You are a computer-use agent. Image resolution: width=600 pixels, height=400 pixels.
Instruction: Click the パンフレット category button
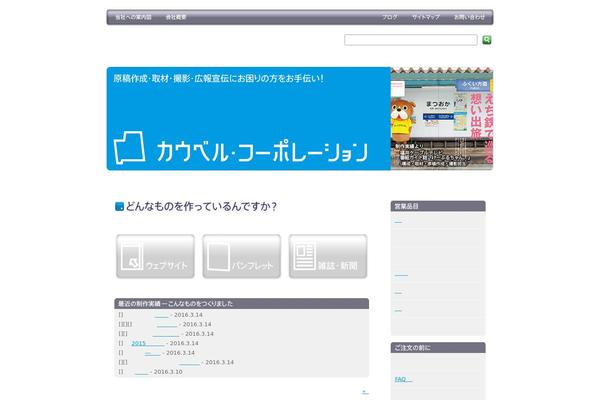pos(241,256)
